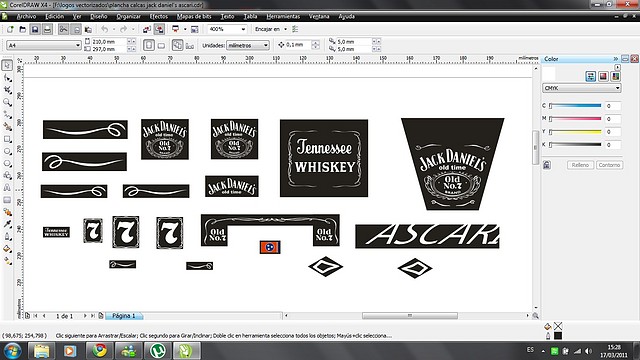Open the Ventana menu

point(319,16)
